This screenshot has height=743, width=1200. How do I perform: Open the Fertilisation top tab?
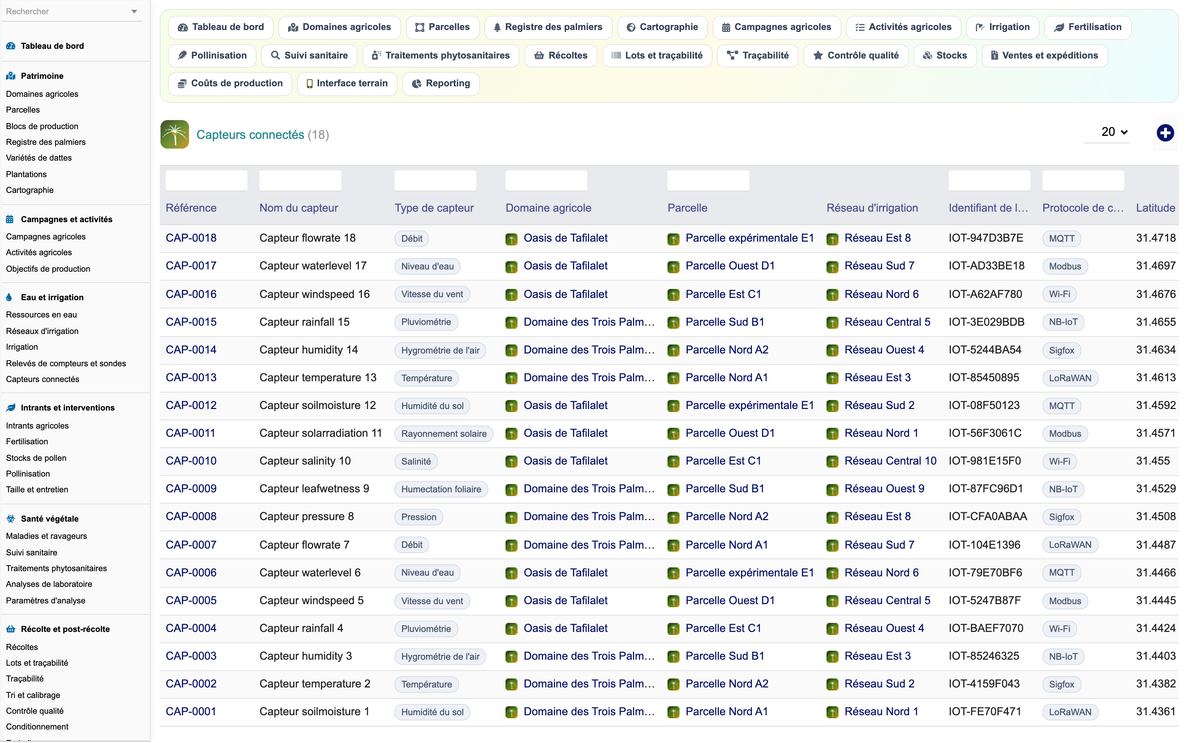pyautogui.click(x=1088, y=27)
